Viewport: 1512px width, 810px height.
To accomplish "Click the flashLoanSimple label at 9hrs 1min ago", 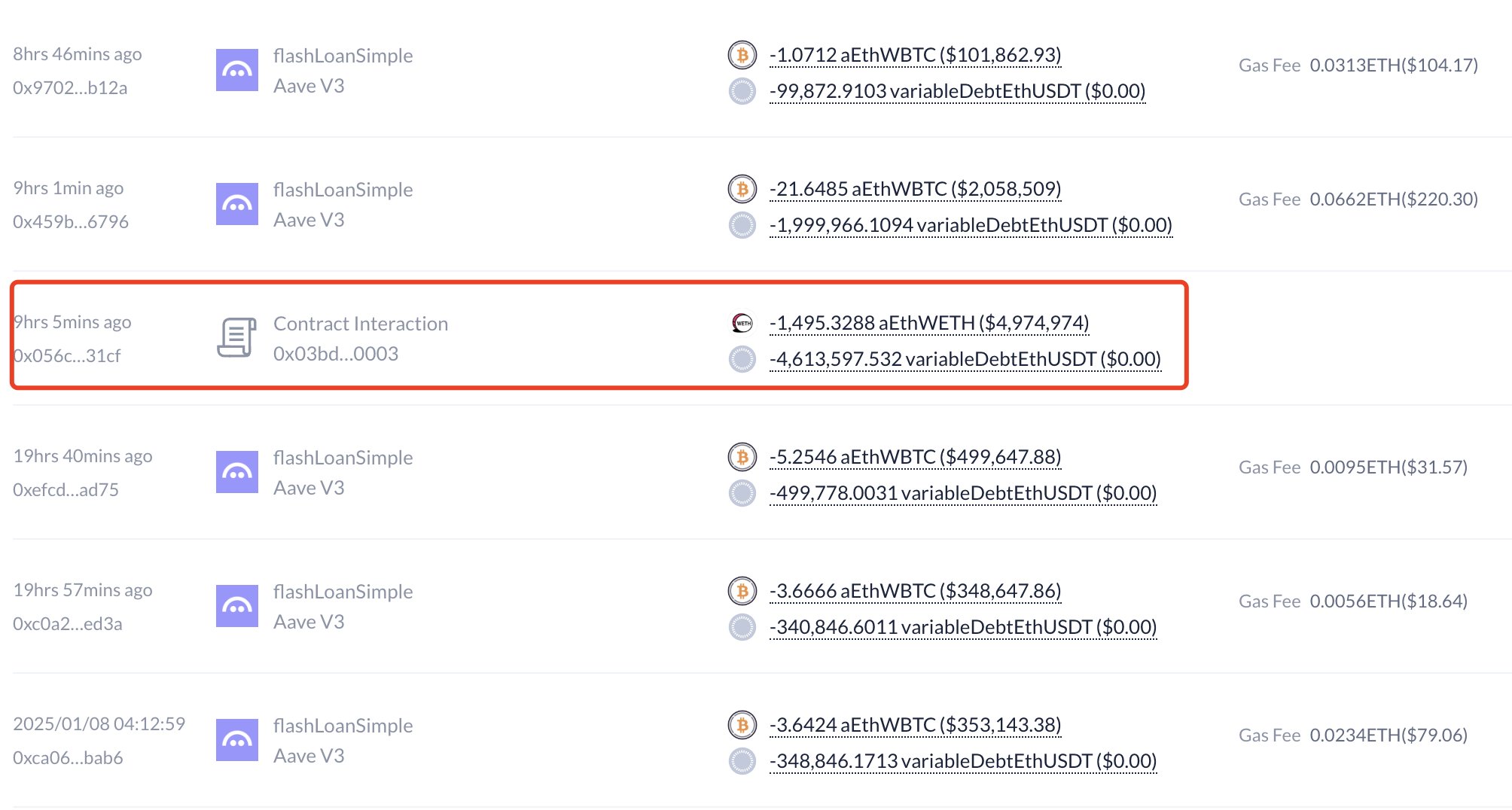I will tap(343, 190).
